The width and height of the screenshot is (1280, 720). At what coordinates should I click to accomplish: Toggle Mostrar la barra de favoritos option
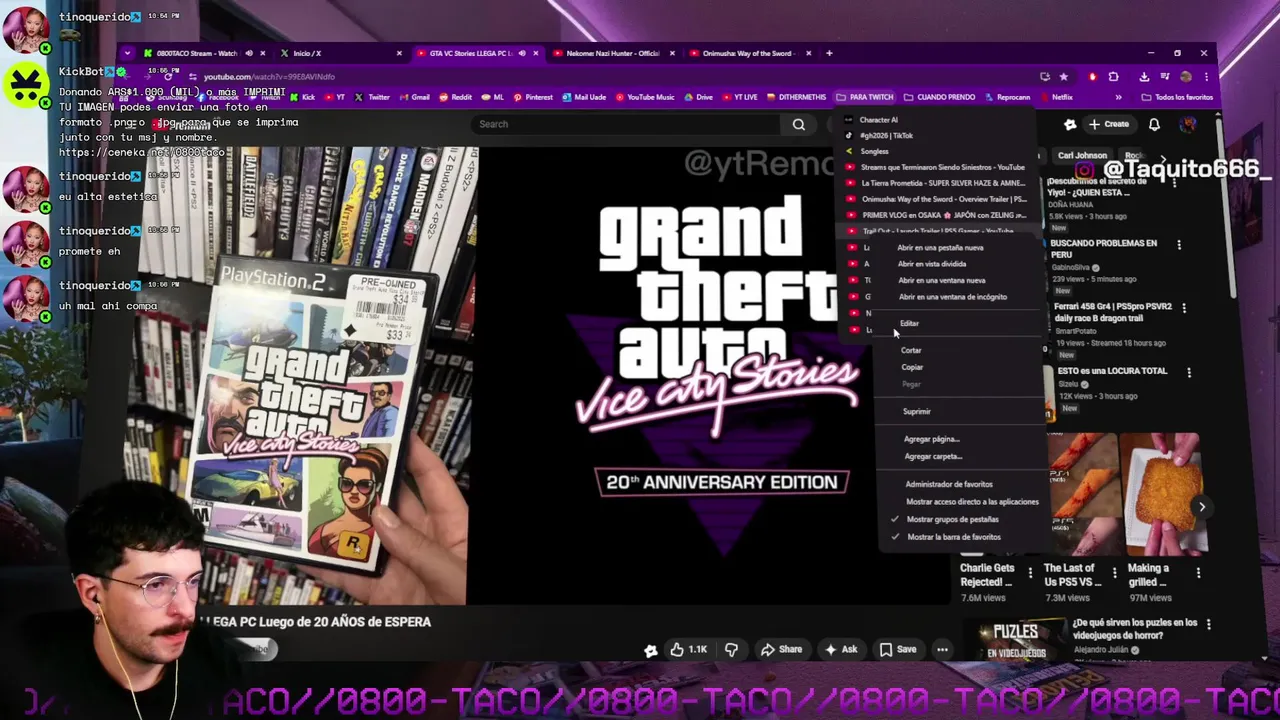953,537
